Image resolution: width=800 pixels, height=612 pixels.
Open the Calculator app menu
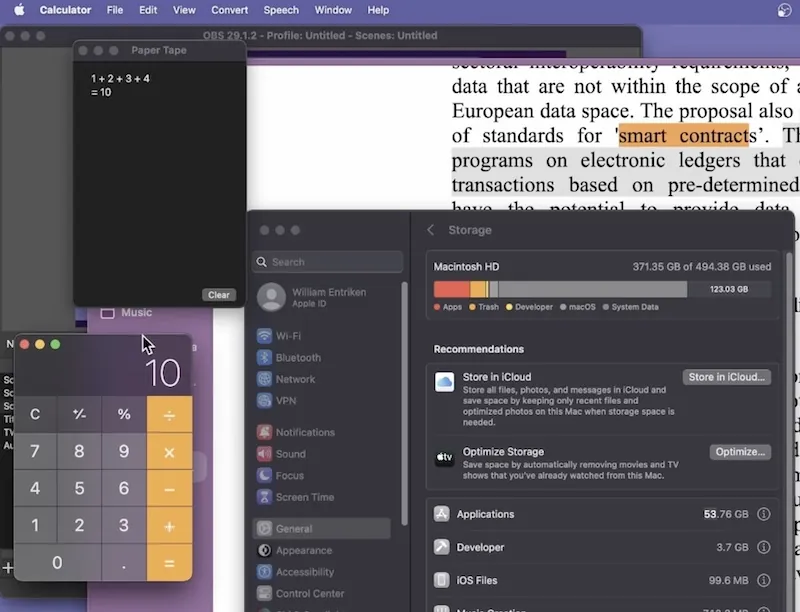tap(65, 10)
